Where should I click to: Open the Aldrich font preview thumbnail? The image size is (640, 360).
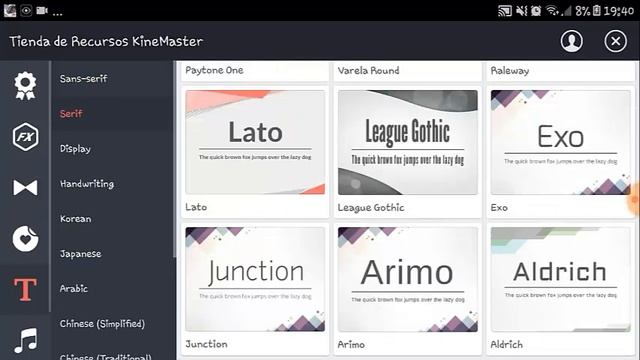pos(560,279)
